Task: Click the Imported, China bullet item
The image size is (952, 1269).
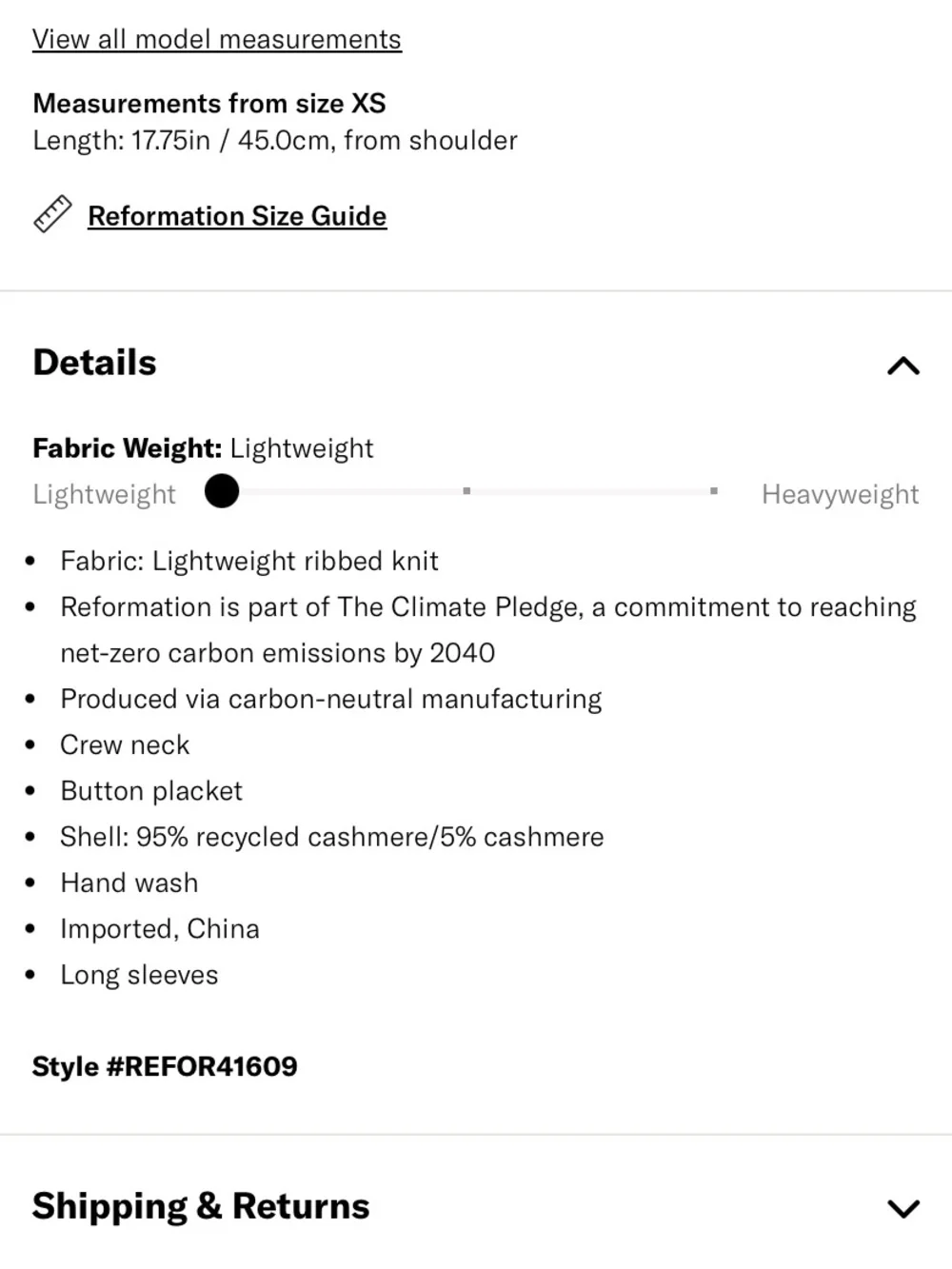Action: pos(160,928)
